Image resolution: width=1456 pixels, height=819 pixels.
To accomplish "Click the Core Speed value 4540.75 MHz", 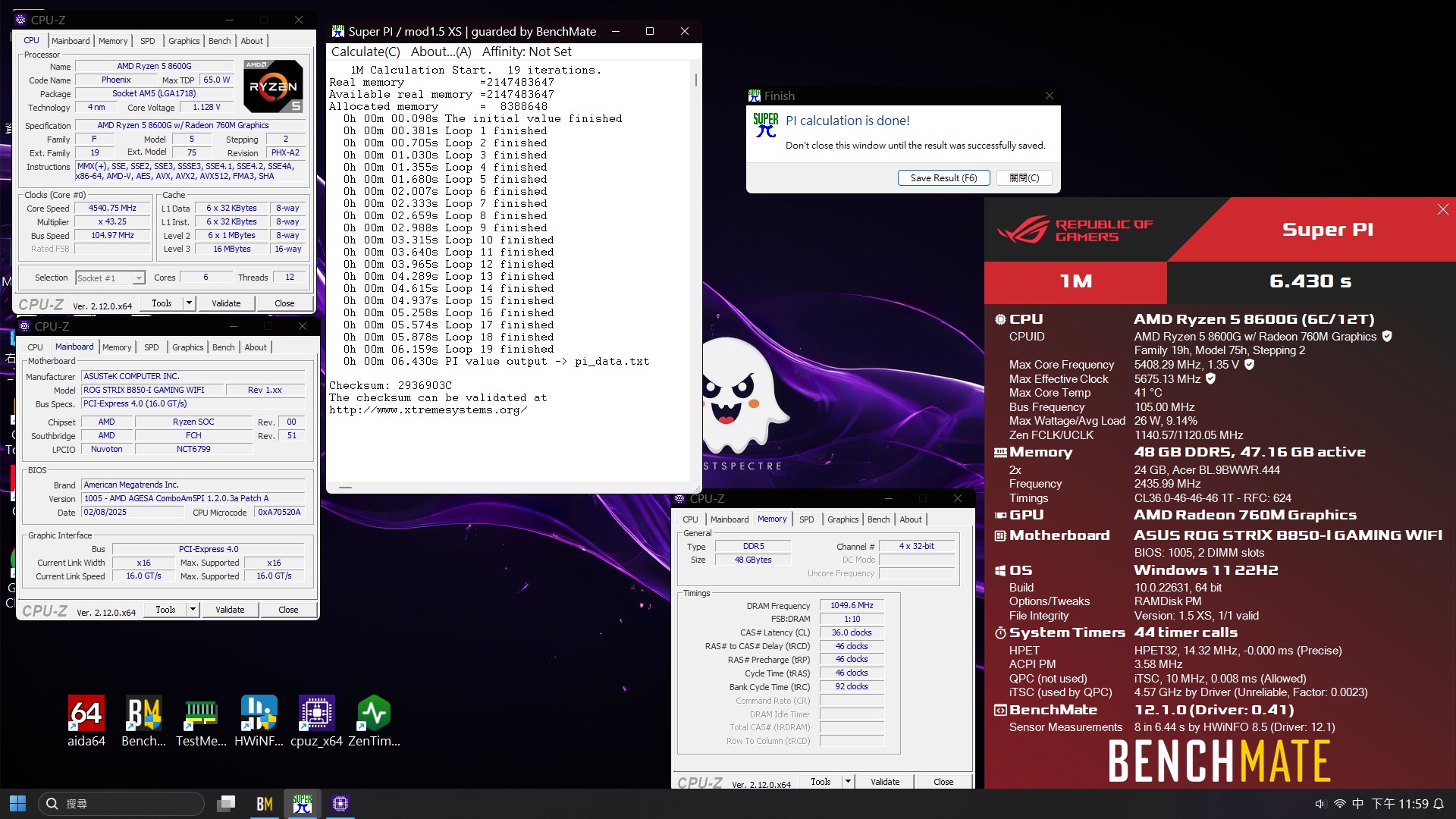I will (x=112, y=209).
